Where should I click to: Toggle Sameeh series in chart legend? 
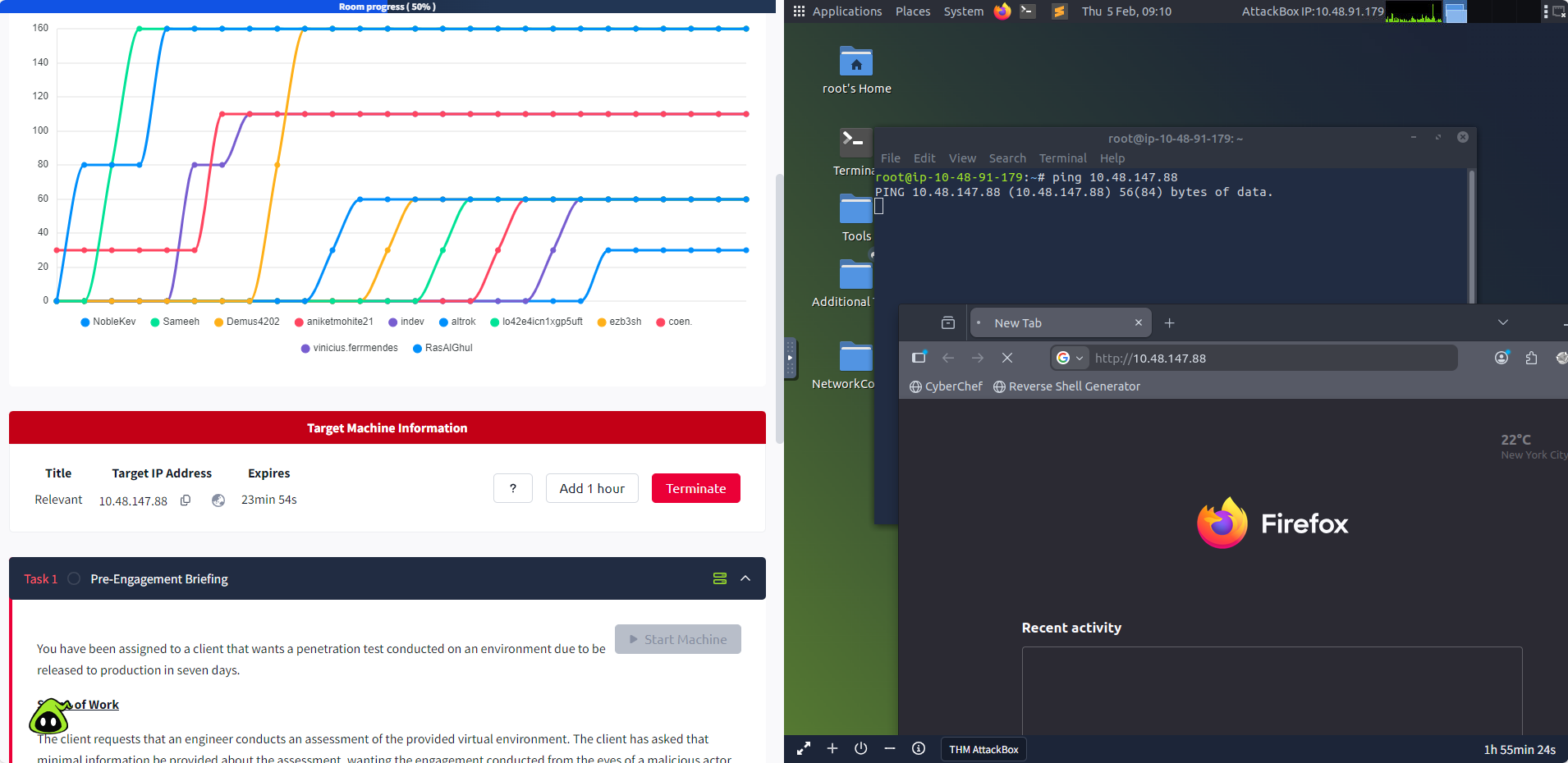coord(175,322)
